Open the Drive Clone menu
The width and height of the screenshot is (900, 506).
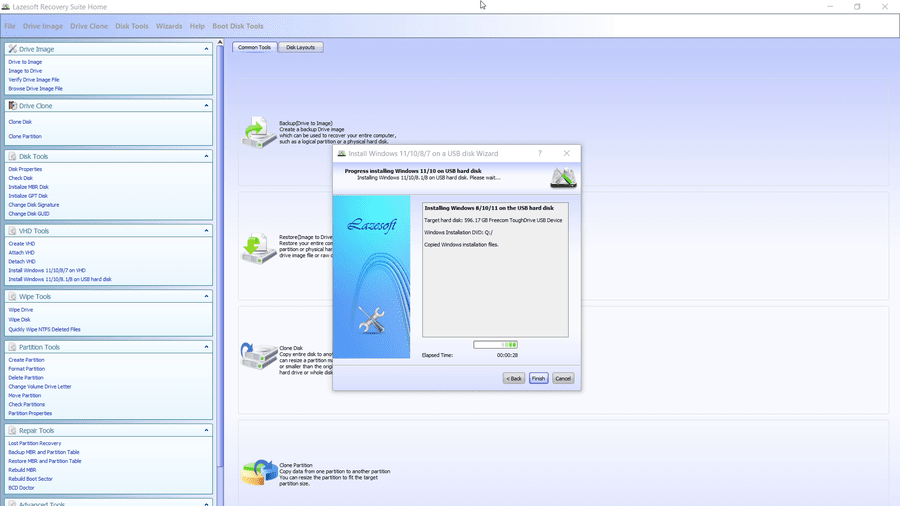pyautogui.click(x=89, y=26)
